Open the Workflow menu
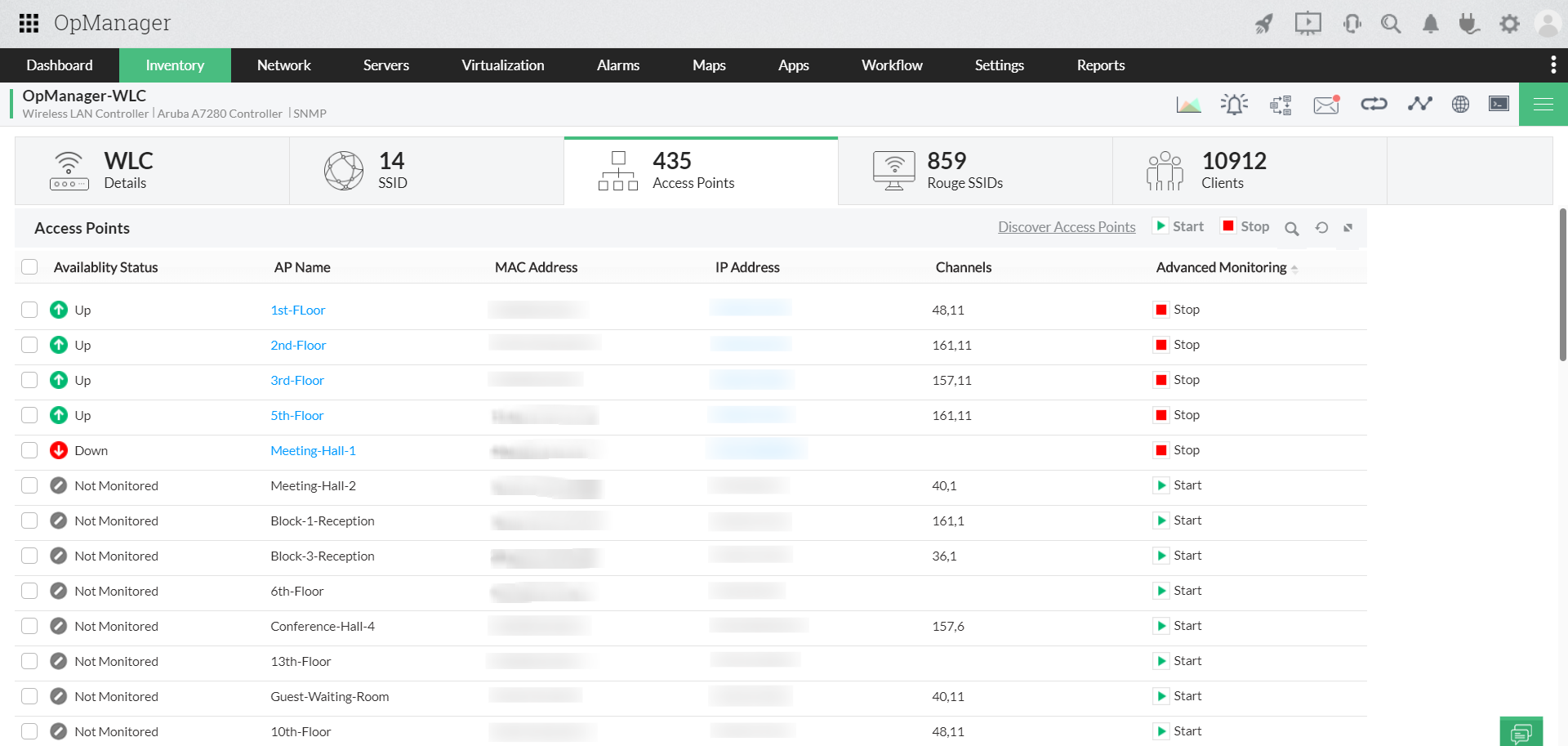The width and height of the screenshot is (1568, 746). pyautogui.click(x=892, y=65)
